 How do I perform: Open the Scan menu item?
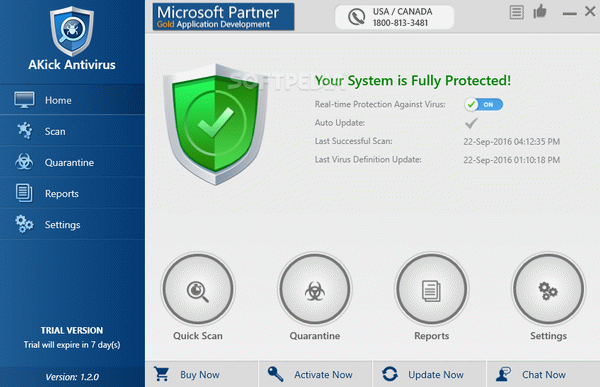coord(72,131)
